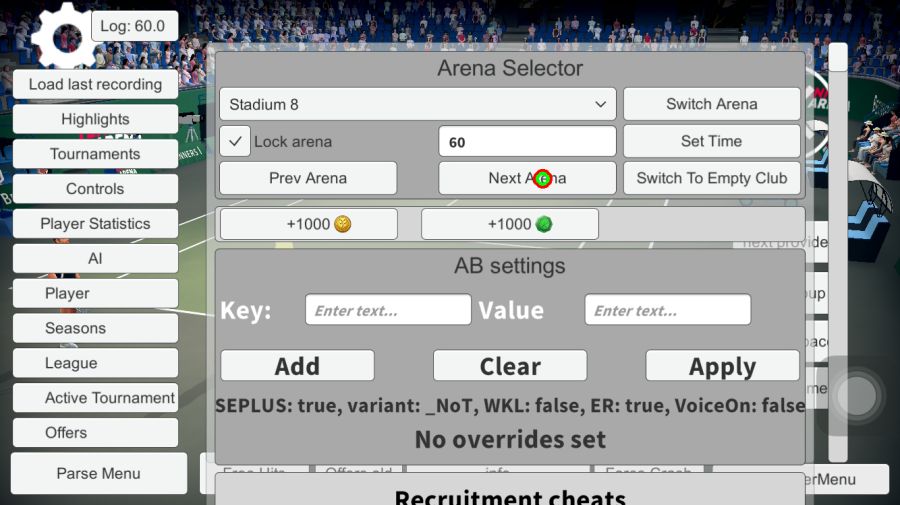Click the Apply button in AB settings
The height and width of the screenshot is (505, 900).
722,366
